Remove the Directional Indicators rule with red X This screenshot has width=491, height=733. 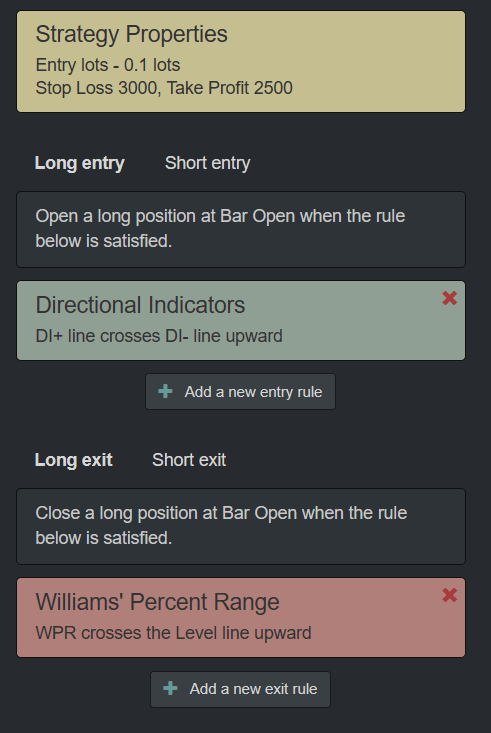click(449, 298)
